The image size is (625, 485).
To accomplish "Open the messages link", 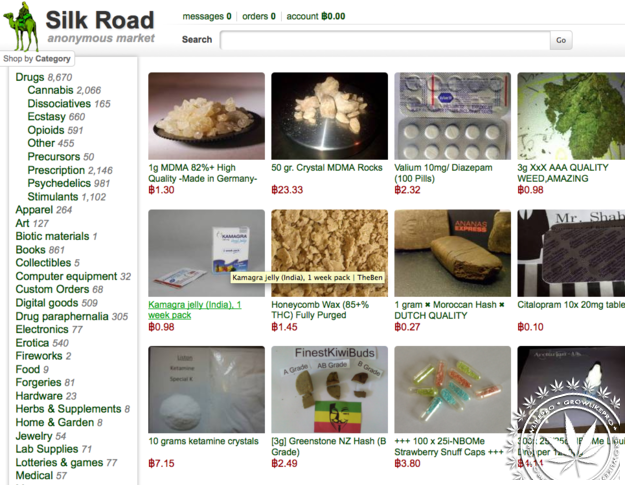I will pyautogui.click(x=207, y=16).
